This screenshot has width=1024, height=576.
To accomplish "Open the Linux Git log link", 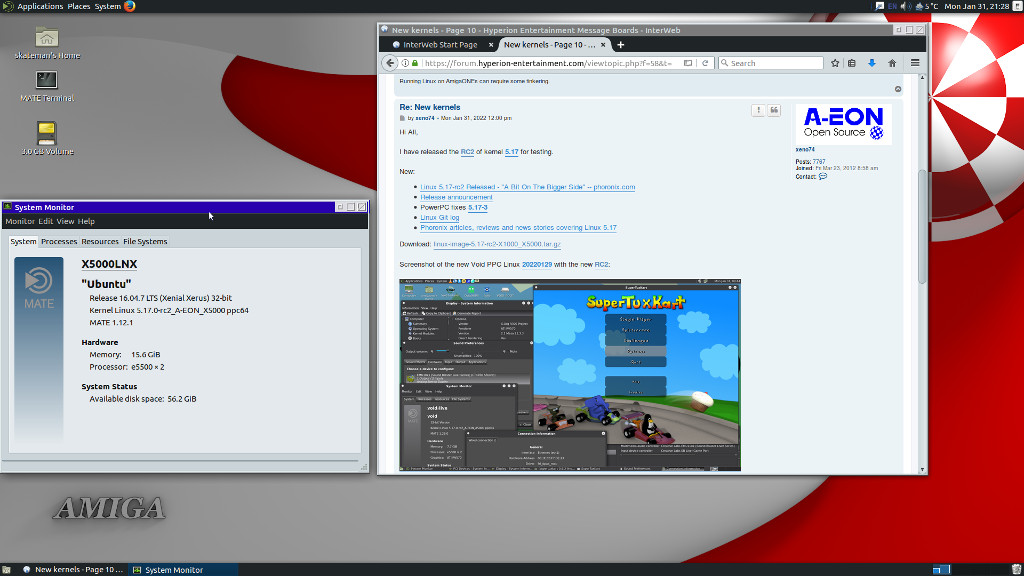I will (440, 217).
